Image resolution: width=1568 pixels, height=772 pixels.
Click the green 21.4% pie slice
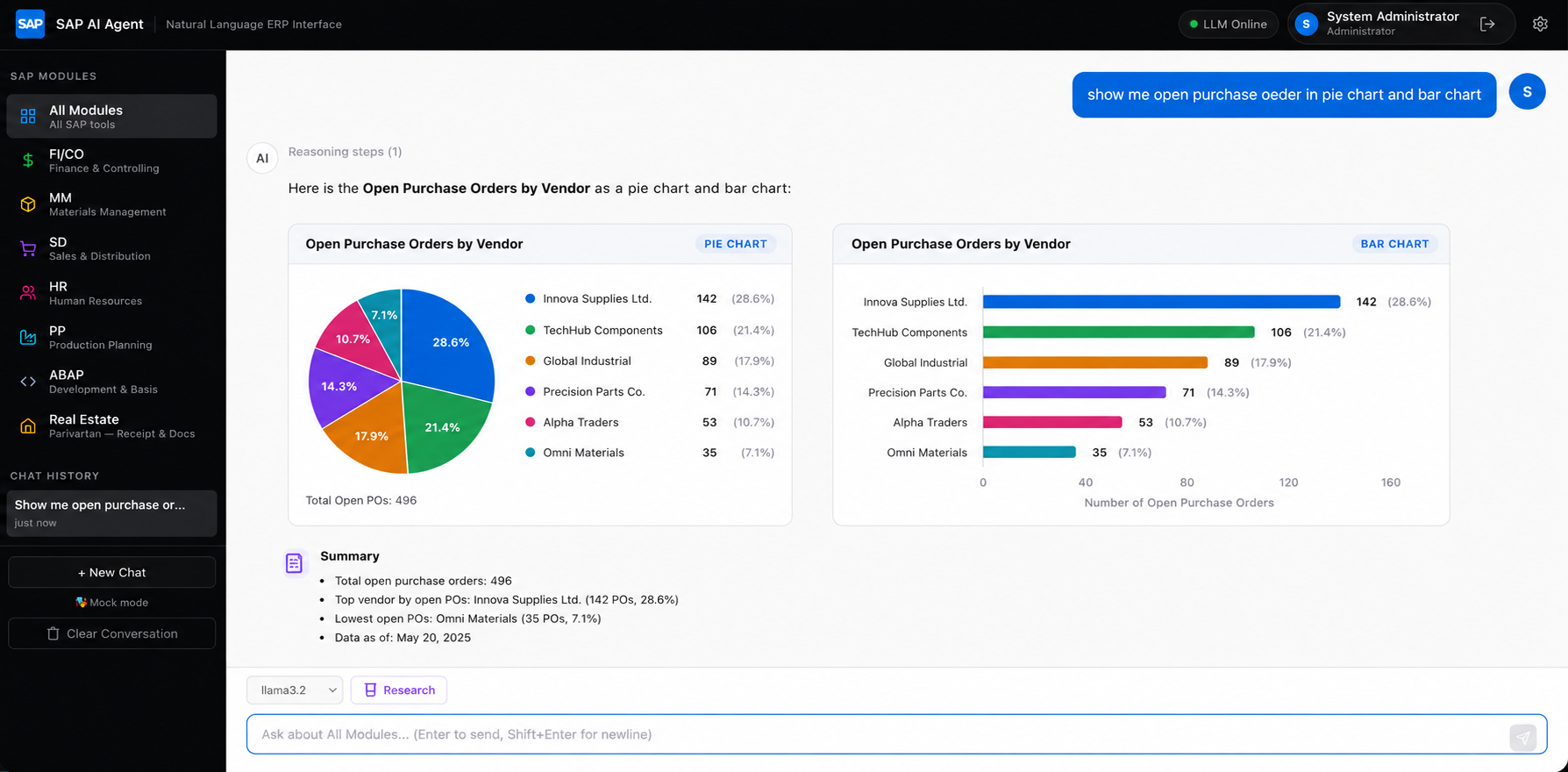(442, 428)
